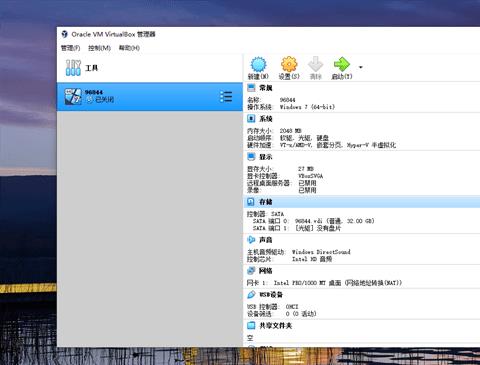Image resolution: width=480 pixels, height=365 pixels.
Task: Open the 声音 section header
Action: [266, 240]
